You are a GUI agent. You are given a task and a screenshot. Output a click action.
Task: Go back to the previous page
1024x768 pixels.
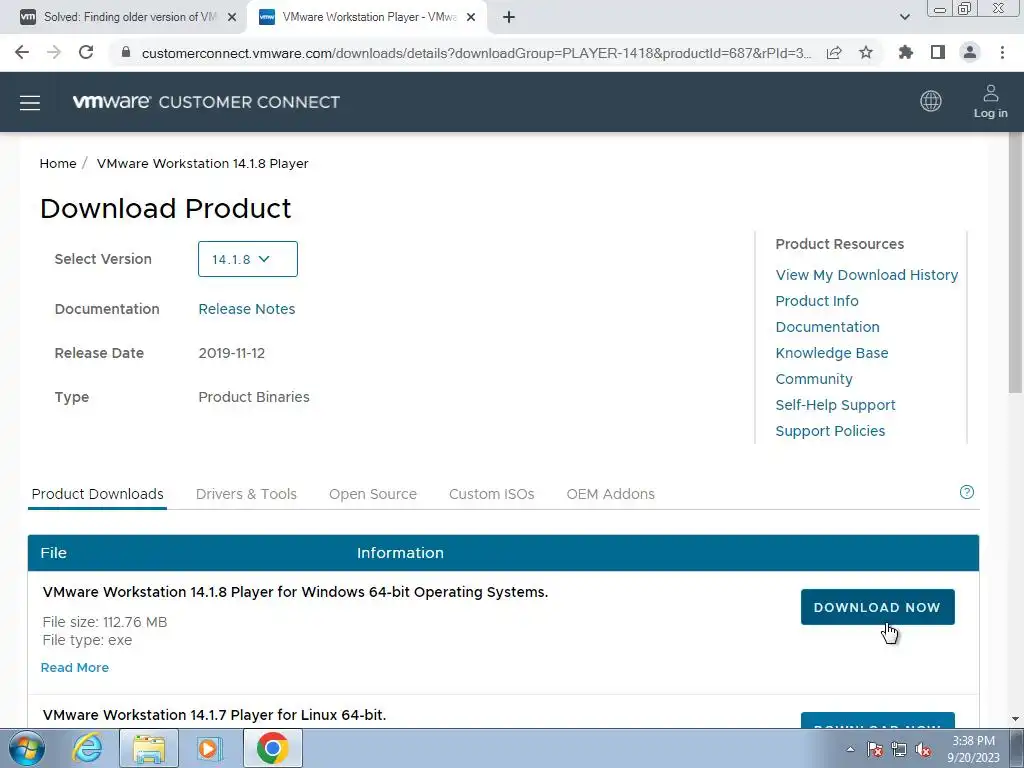(x=22, y=52)
